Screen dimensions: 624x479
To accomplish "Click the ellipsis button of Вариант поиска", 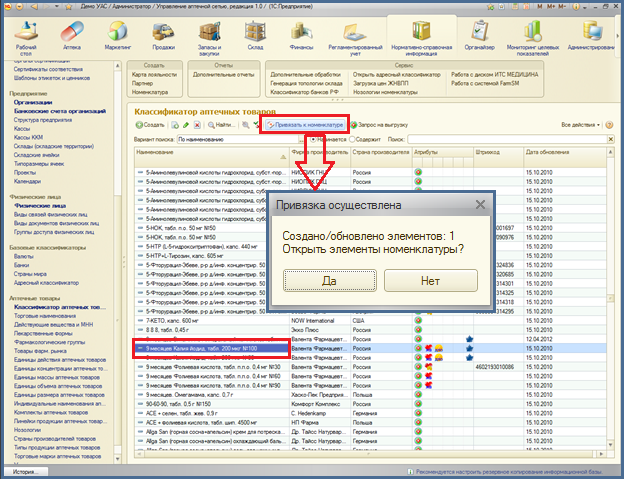I will coord(301,140).
